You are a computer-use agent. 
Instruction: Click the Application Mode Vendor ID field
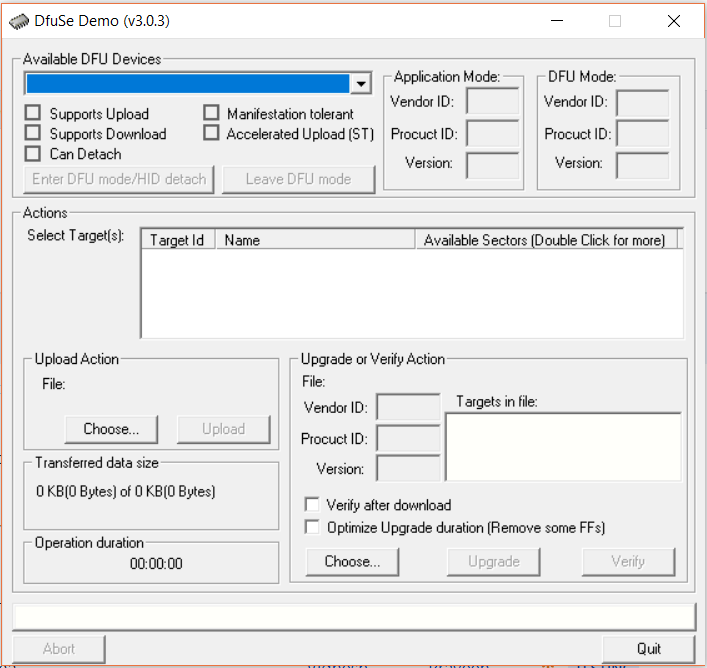pos(492,101)
